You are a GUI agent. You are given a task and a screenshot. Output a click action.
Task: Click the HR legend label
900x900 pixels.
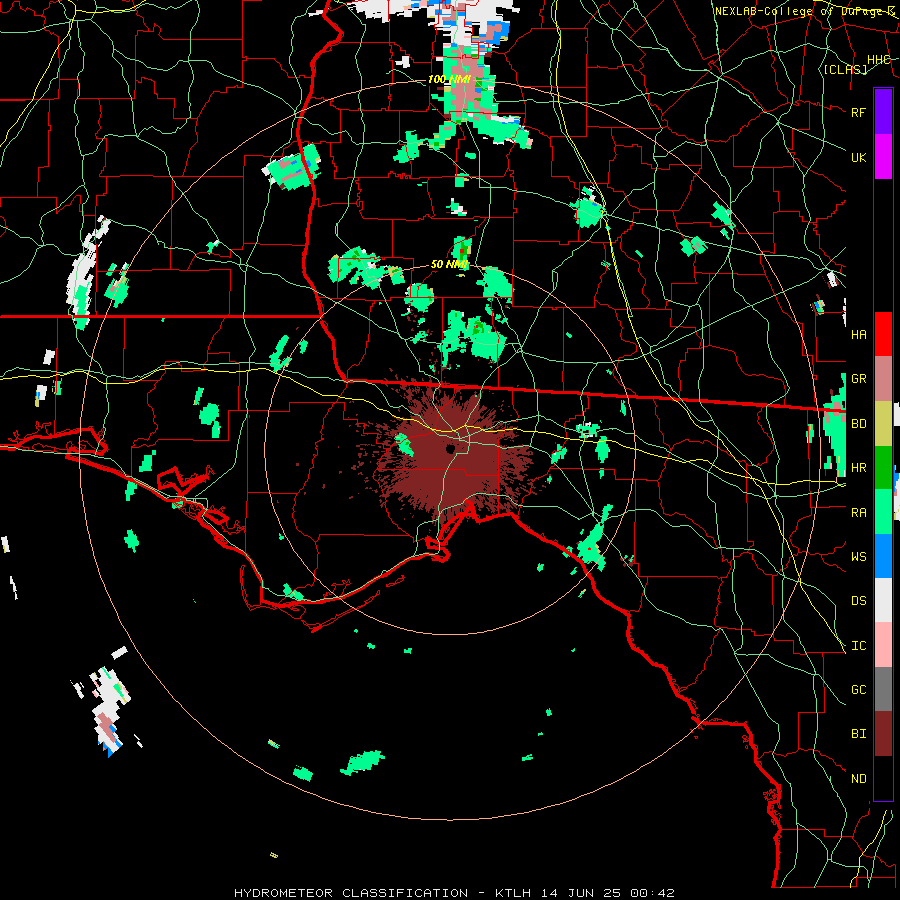(x=858, y=468)
